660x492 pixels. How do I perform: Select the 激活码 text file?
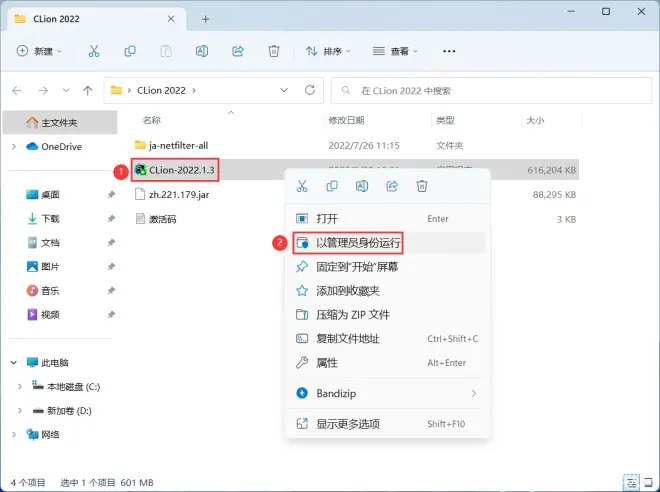pyautogui.click(x=156, y=219)
